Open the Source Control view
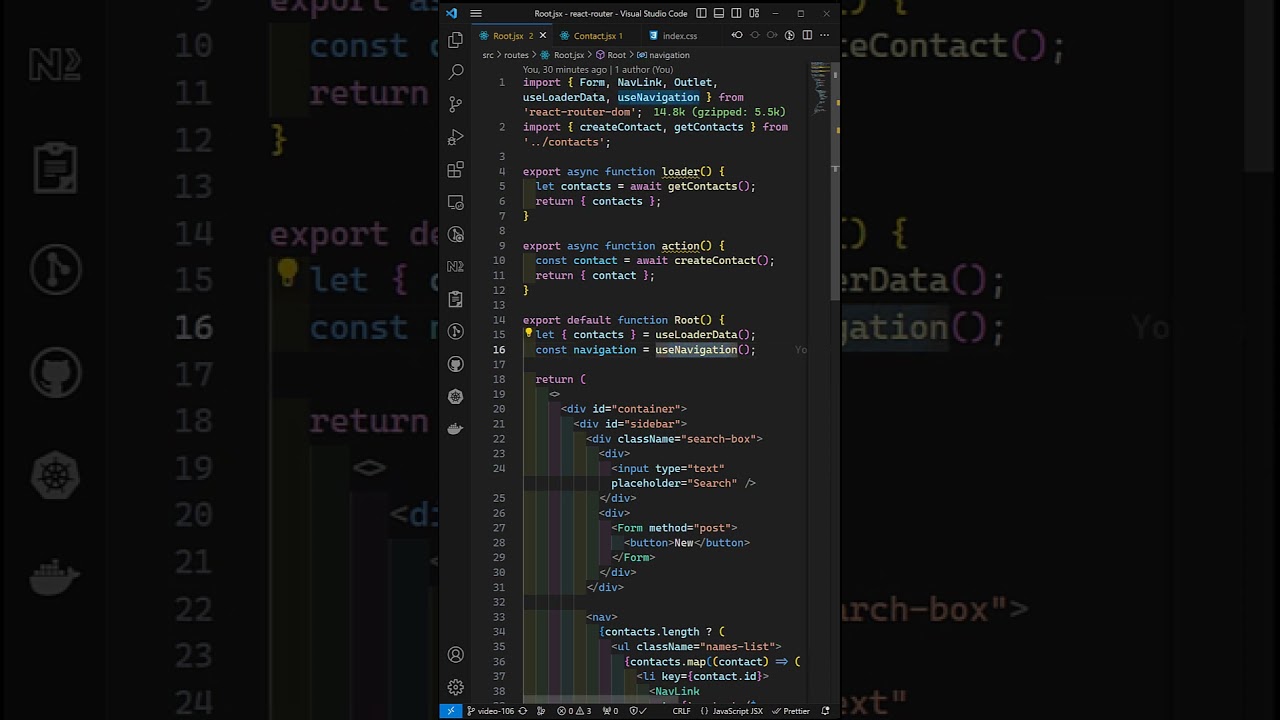1280x720 pixels. [x=456, y=104]
